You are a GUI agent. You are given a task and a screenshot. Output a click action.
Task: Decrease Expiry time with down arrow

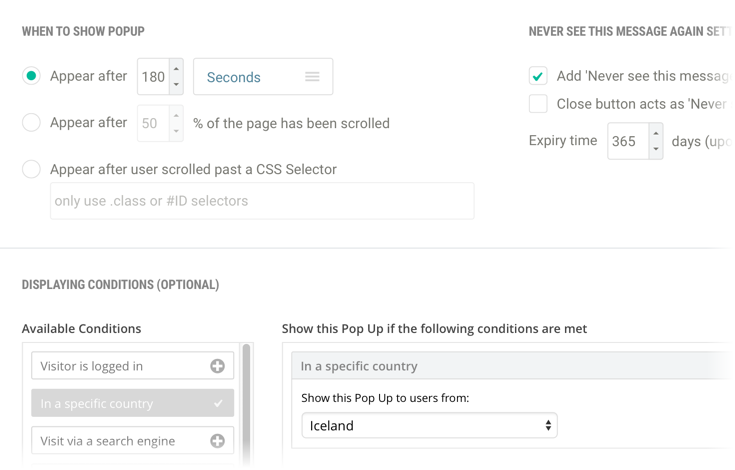point(656,149)
